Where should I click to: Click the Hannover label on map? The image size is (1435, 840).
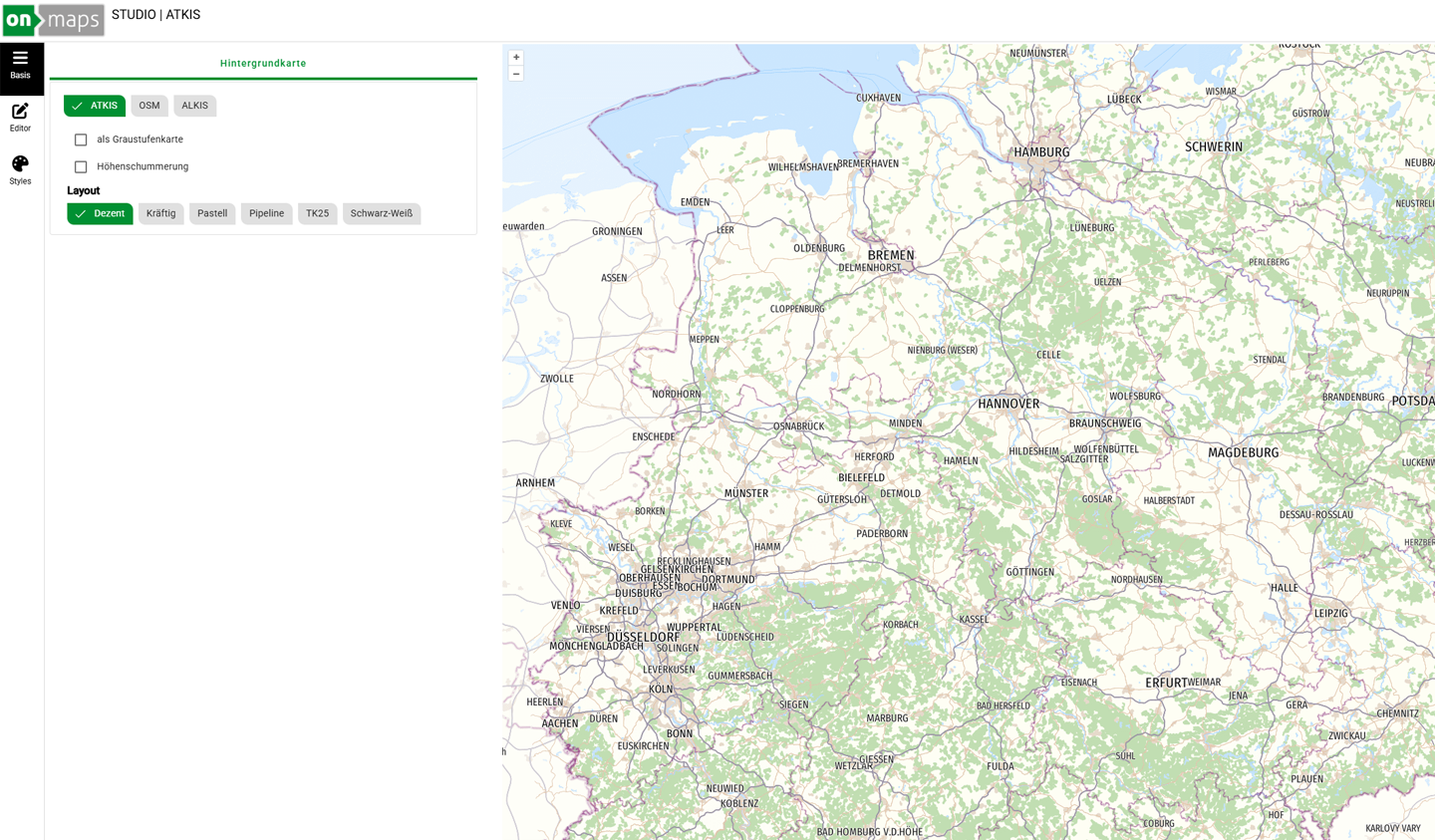(1008, 404)
